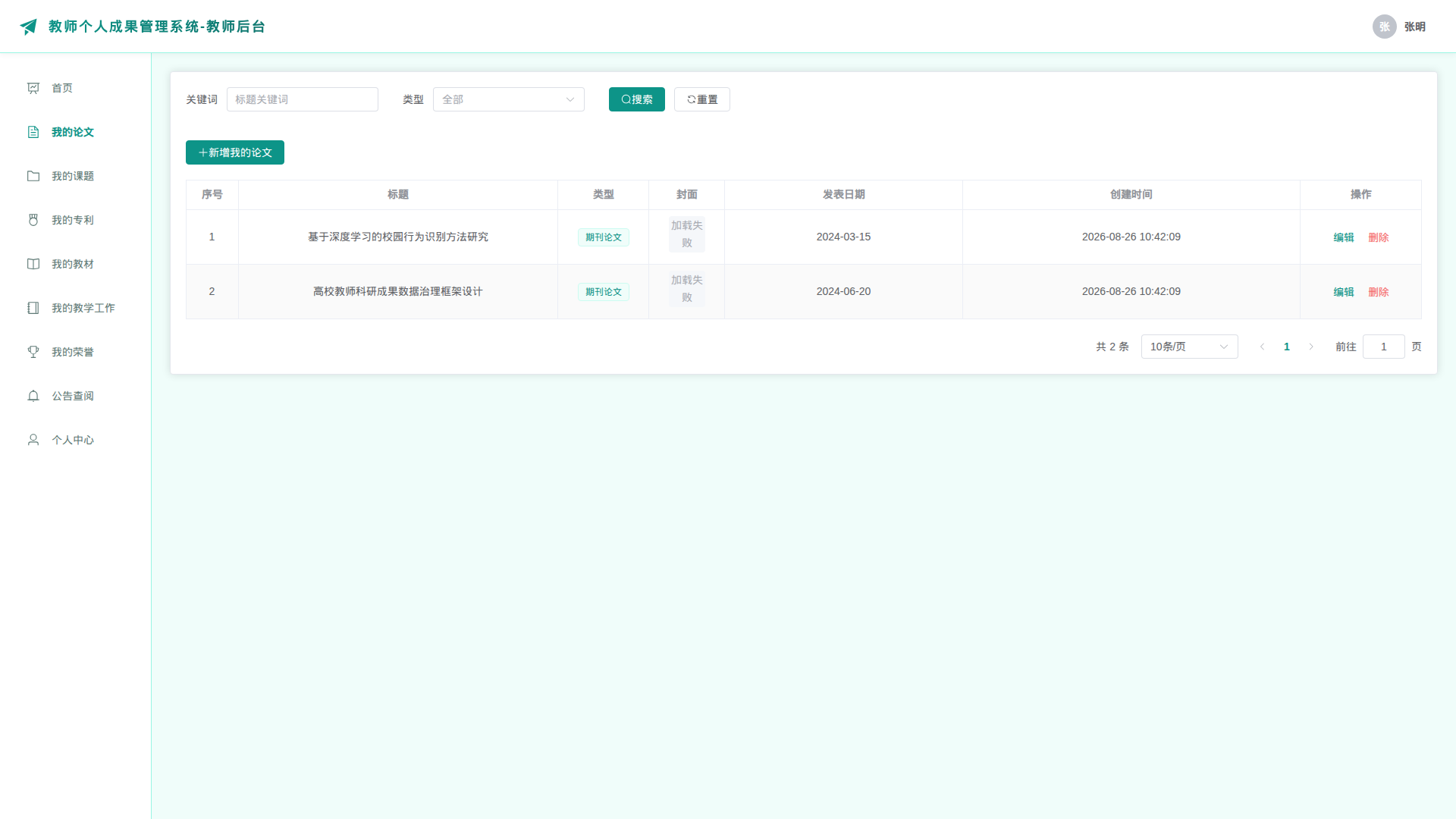
Task: Focus the 标题关键词 input field
Action: point(303,99)
